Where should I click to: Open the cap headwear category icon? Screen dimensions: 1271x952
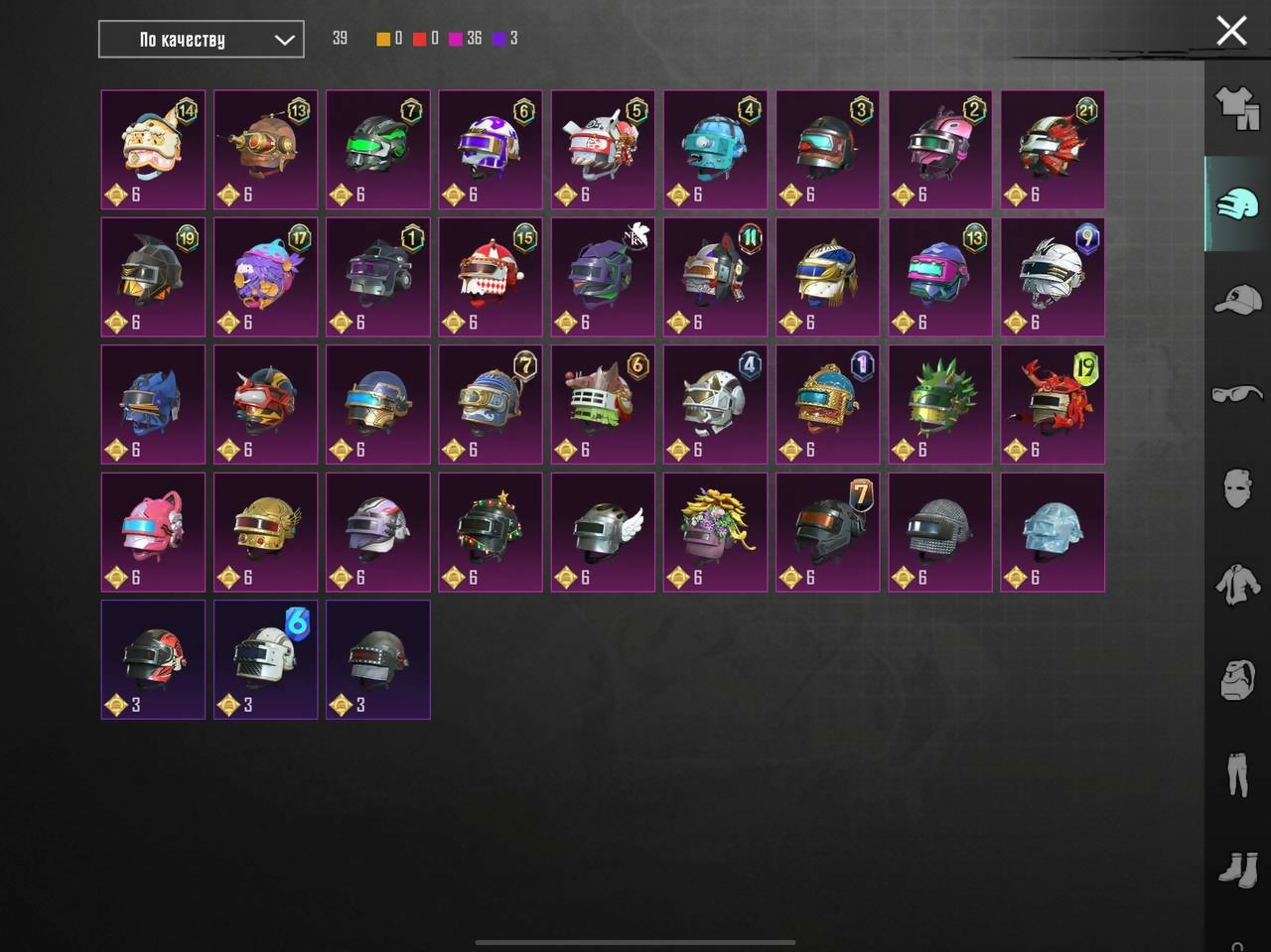pos(1237,299)
